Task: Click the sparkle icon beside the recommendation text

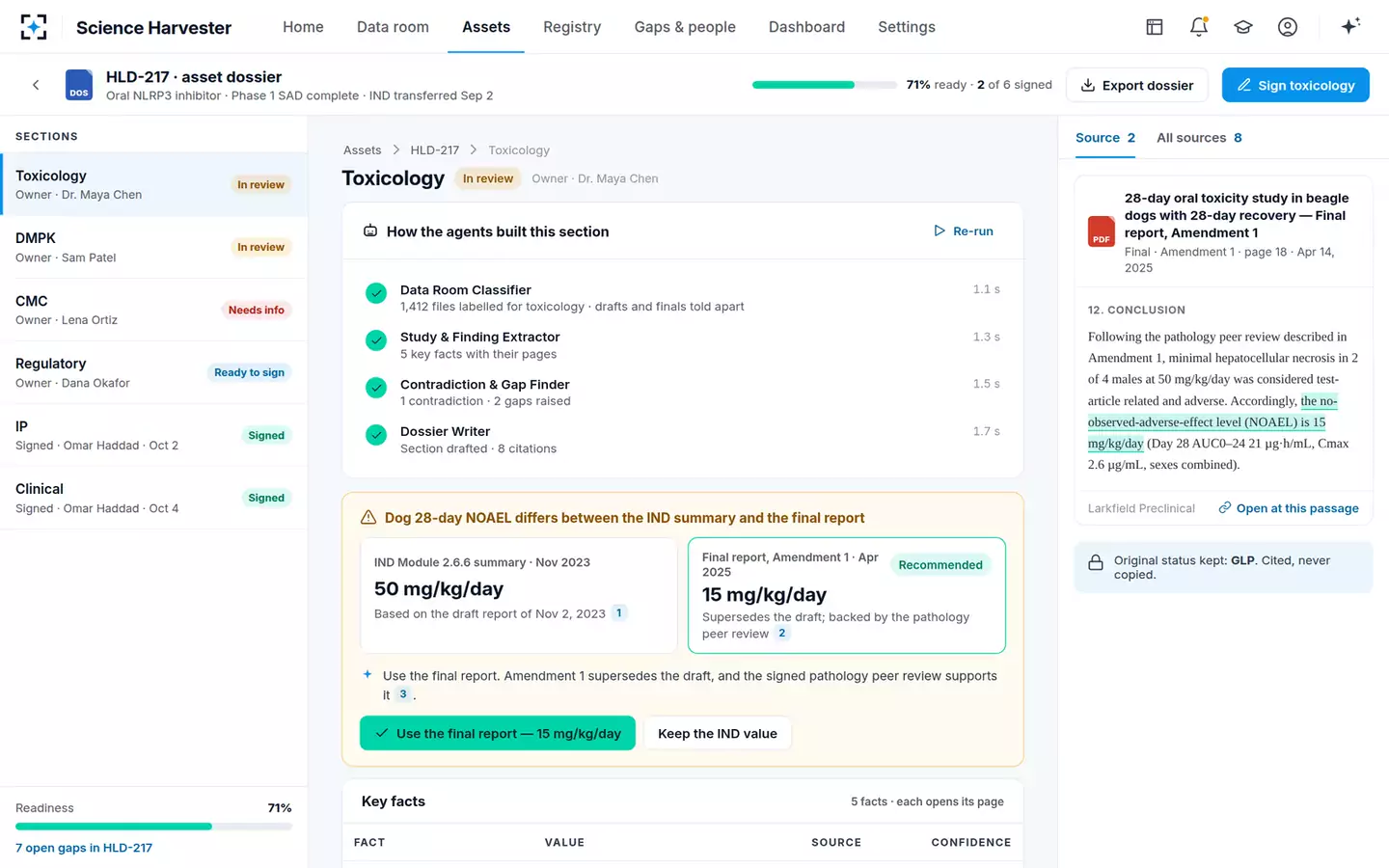Action: [x=368, y=674]
